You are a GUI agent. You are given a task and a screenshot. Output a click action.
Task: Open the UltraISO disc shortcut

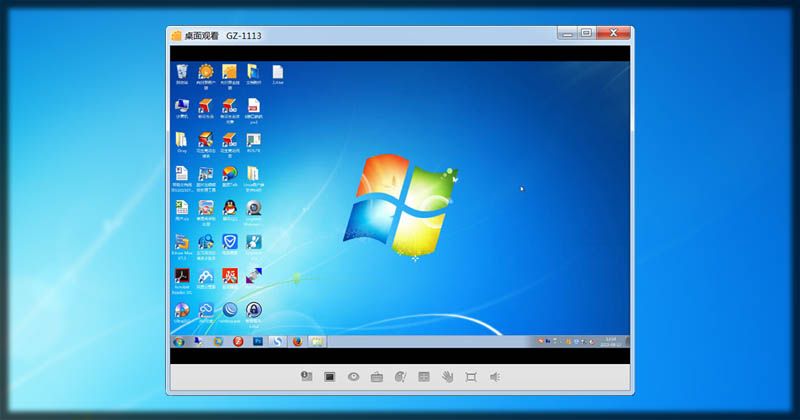182,310
